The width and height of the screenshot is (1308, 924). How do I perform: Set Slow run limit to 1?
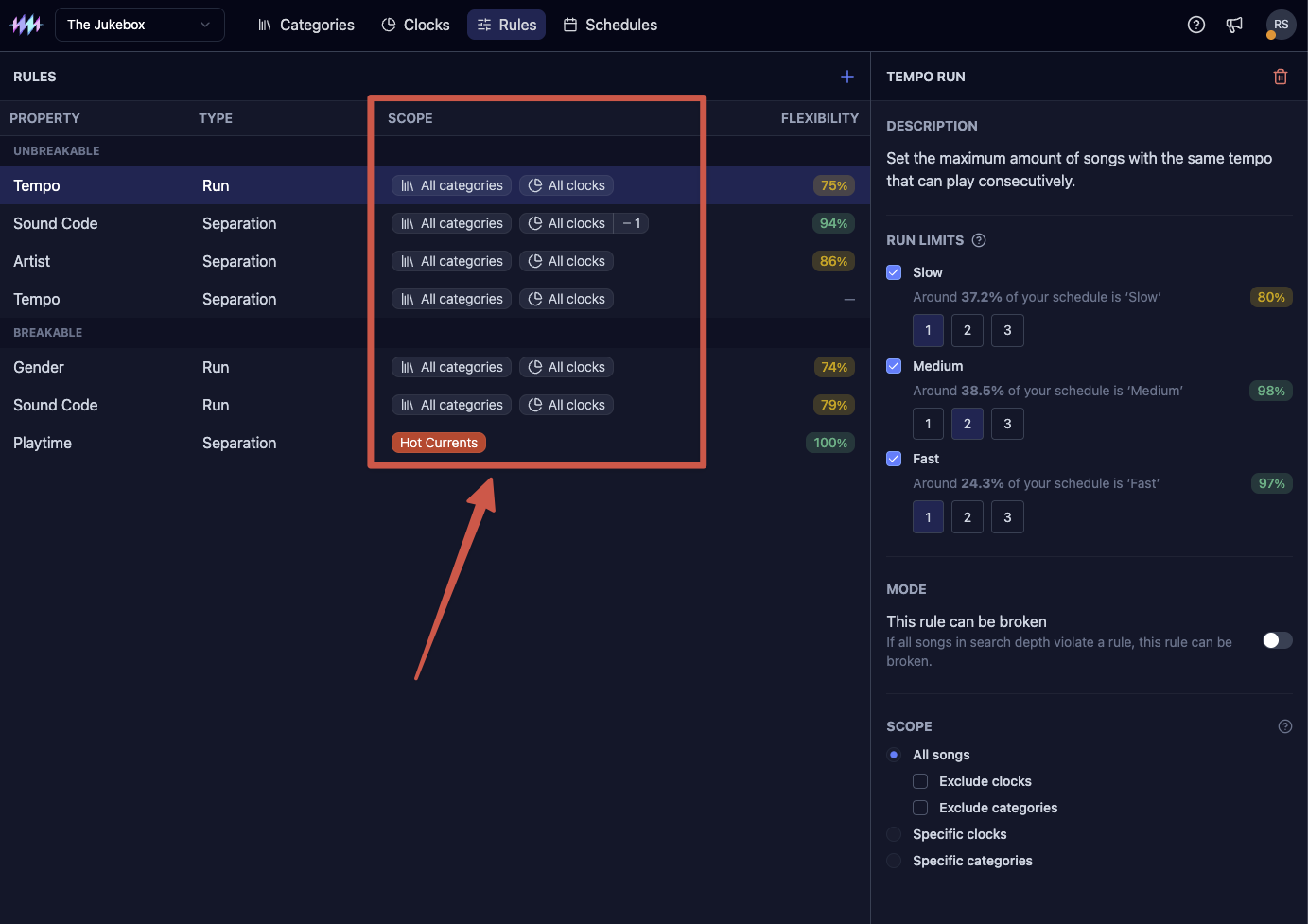click(928, 330)
